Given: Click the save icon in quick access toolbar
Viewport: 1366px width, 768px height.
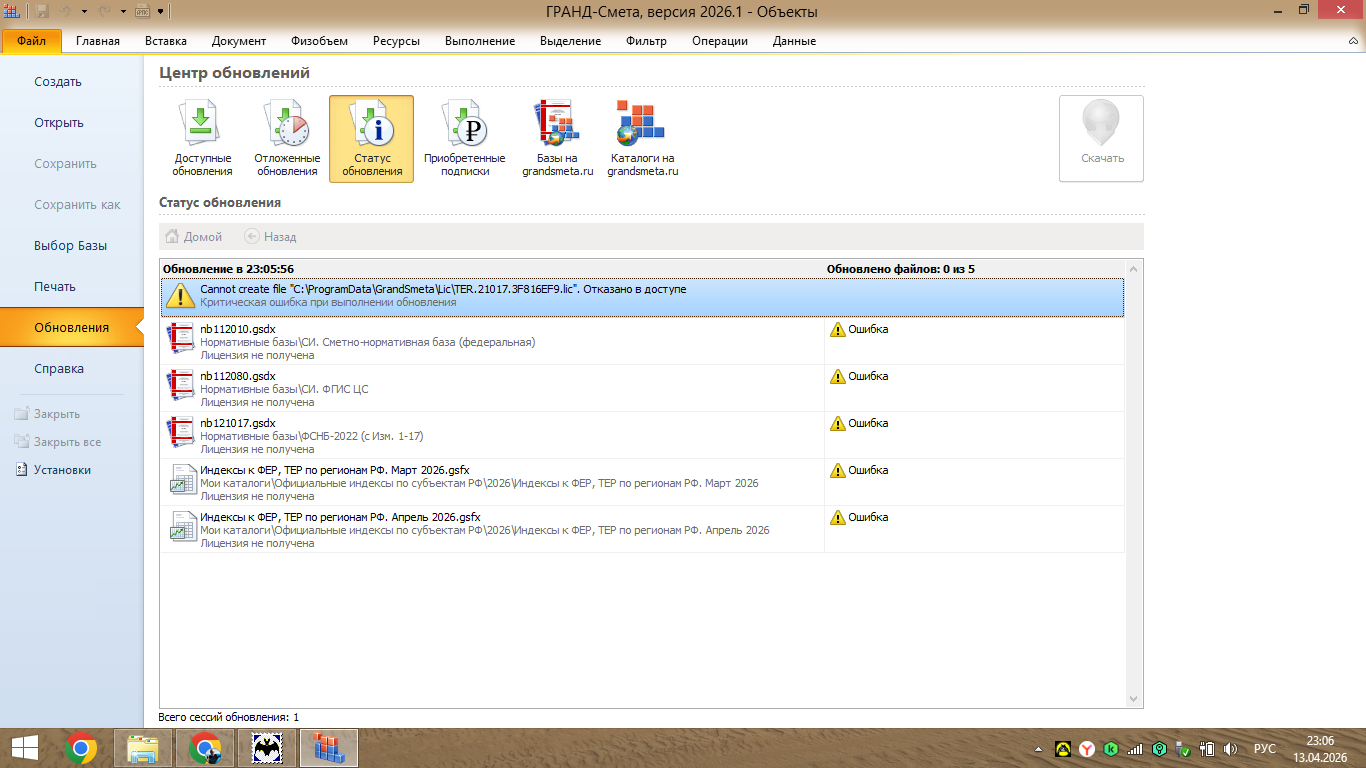Looking at the screenshot, I should [x=43, y=11].
